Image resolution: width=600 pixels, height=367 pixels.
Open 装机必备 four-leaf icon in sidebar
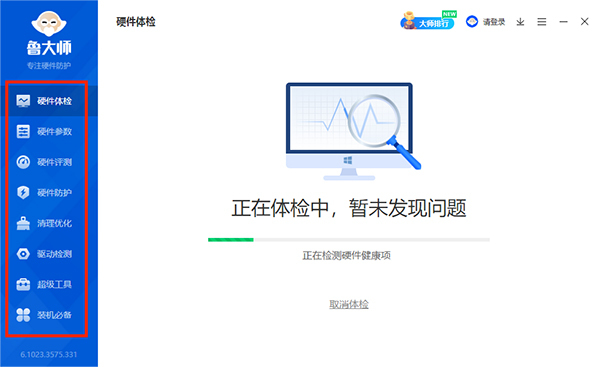[23, 315]
